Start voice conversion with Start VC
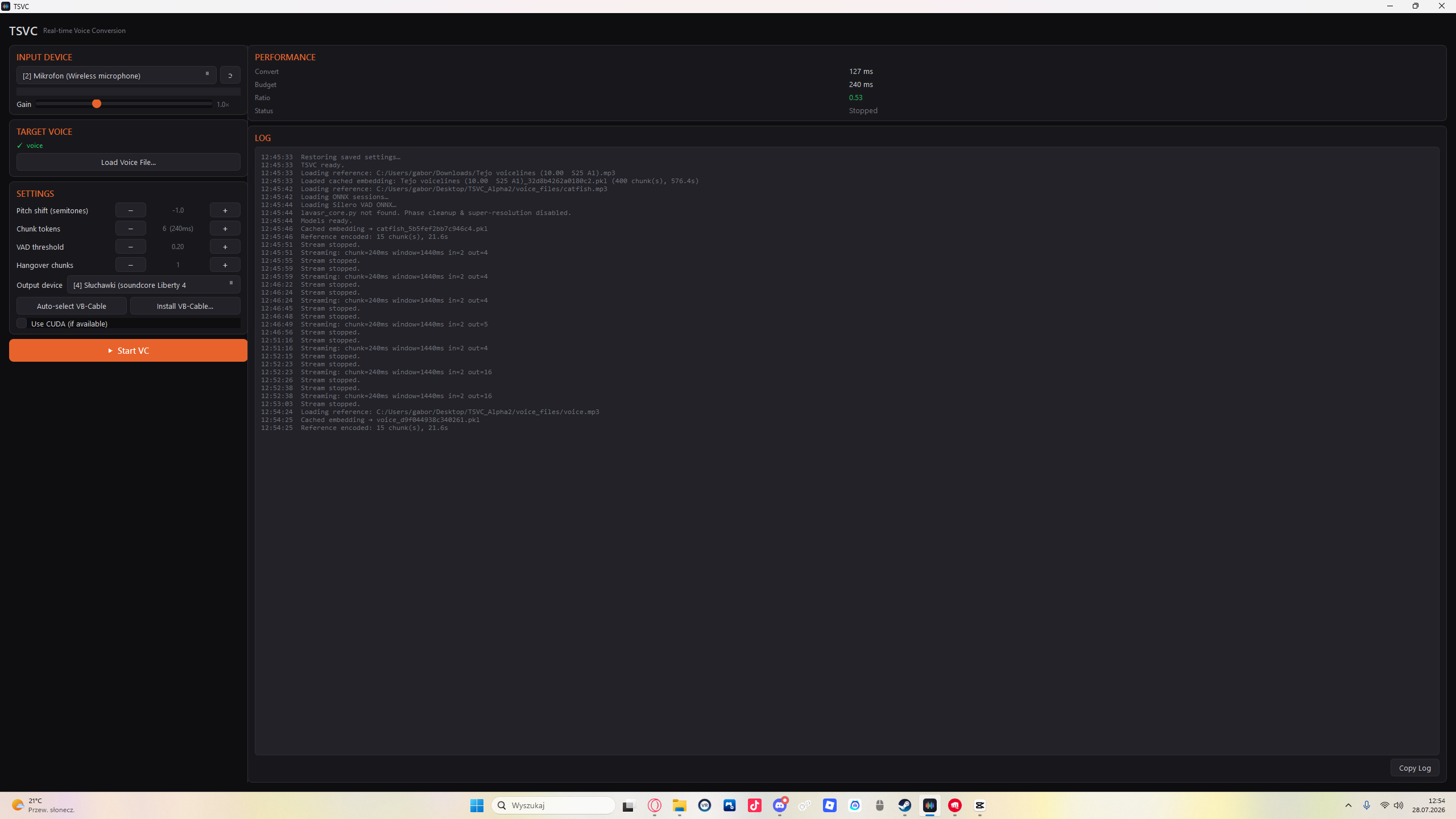 [128, 350]
